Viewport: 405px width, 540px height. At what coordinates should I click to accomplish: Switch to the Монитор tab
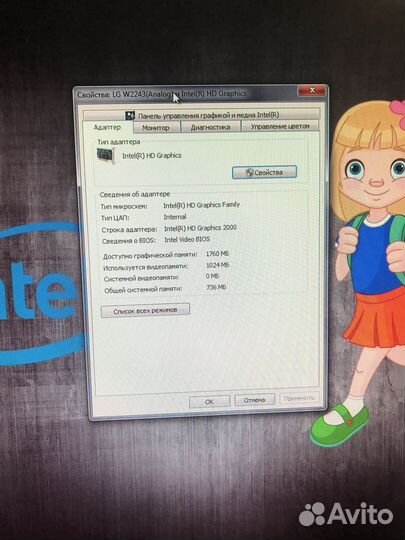coord(156,127)
